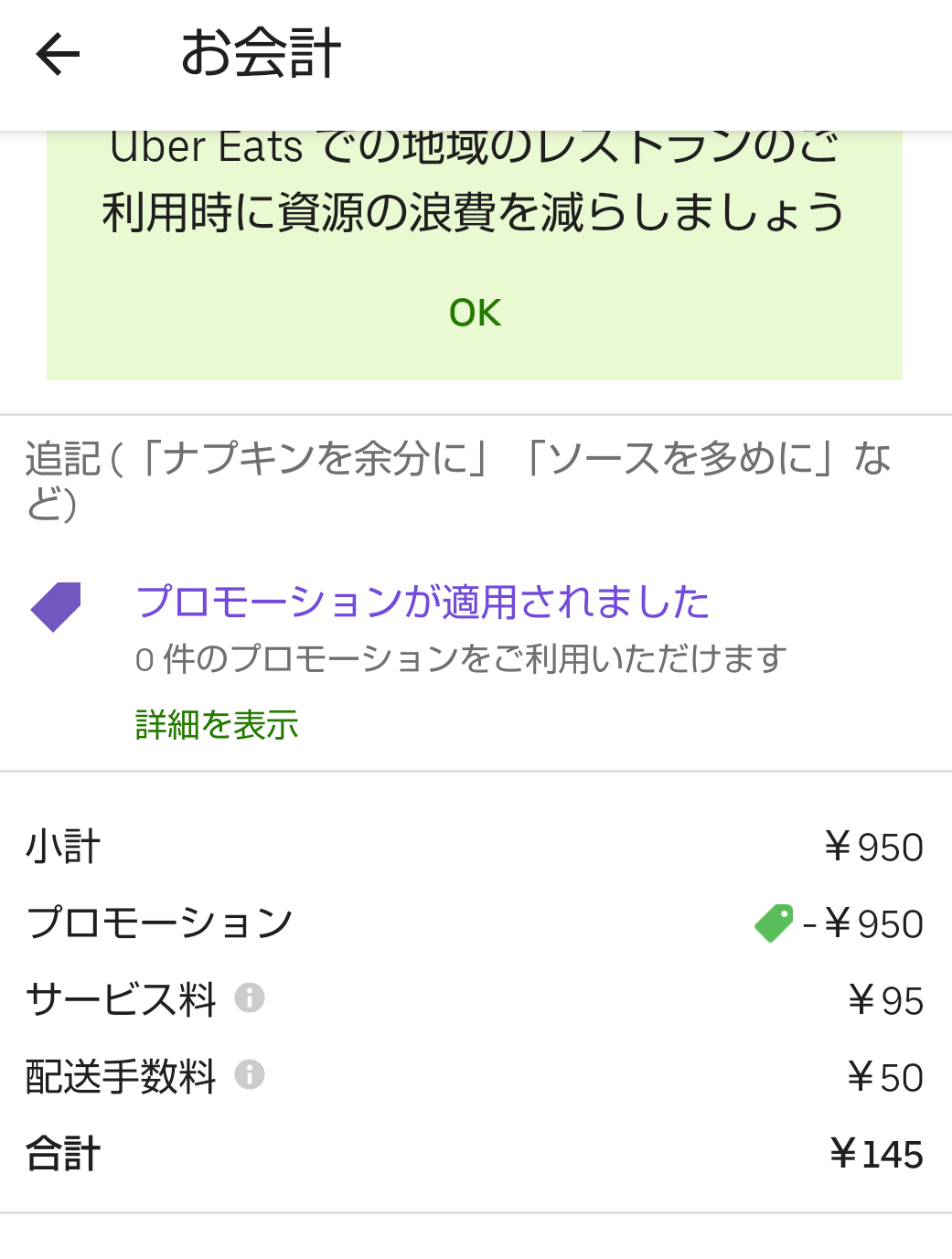Open info icon beside サービス料
Image resolution: width=952 pixels, height=1259 pixels.
click(x=250, y=998)
